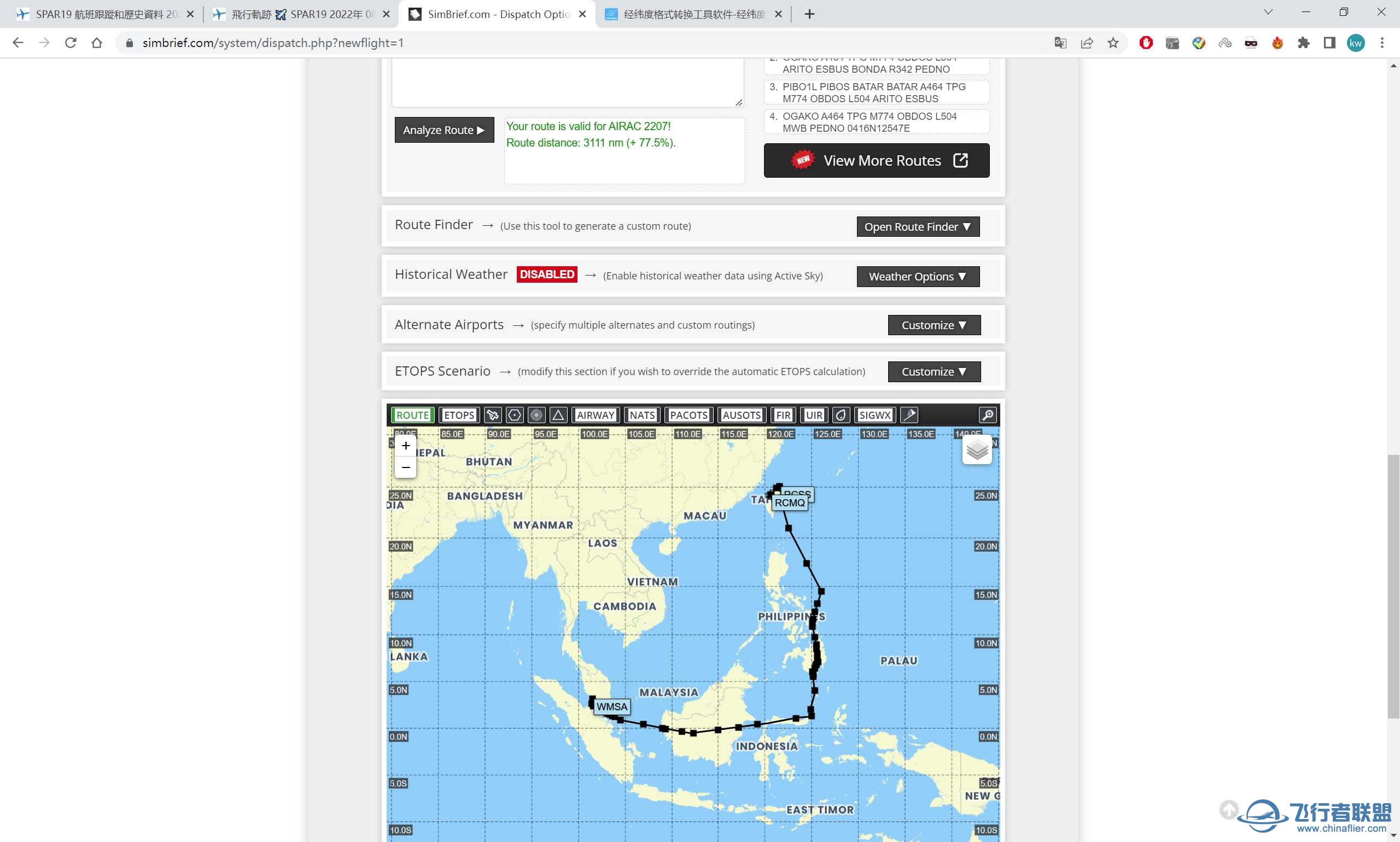Reload the SimBrief page

(x=71, y=43)
